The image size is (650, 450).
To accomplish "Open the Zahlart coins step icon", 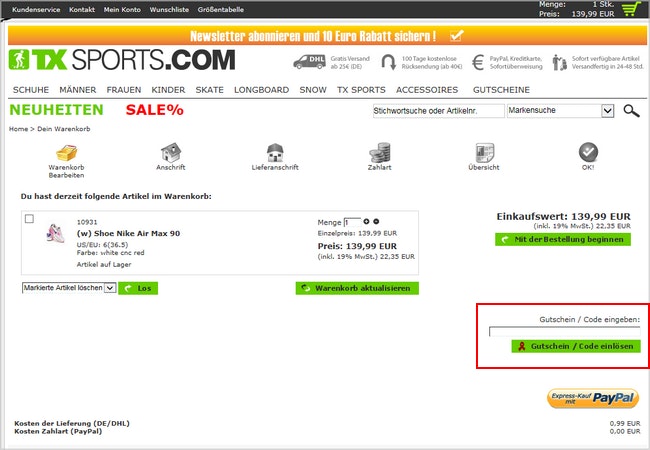I will tap(380, 152).
